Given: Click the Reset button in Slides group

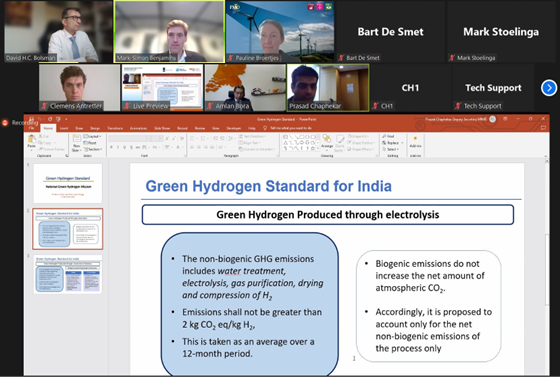Looking at the screenshot, I should 90,143.
